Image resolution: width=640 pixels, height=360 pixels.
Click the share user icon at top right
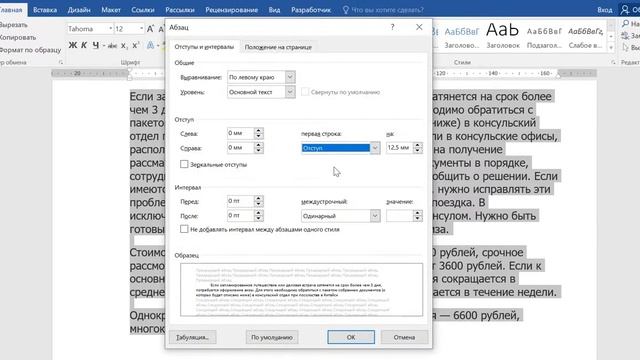(625, 9)
